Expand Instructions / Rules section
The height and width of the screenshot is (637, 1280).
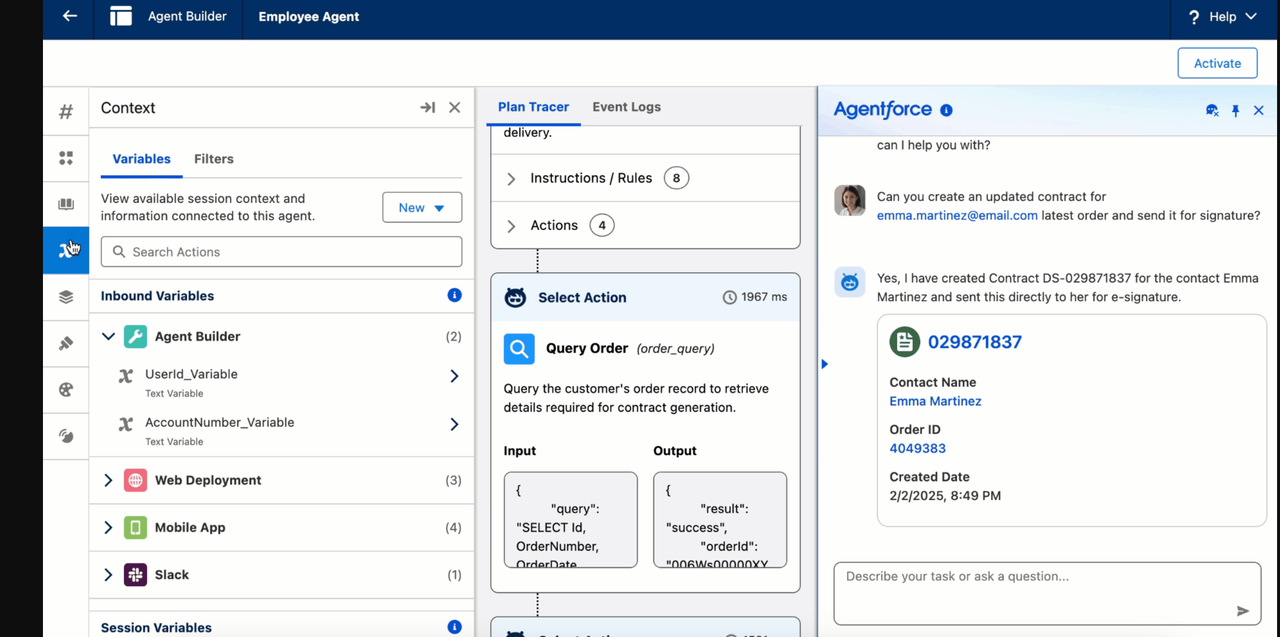pos(511,179)
